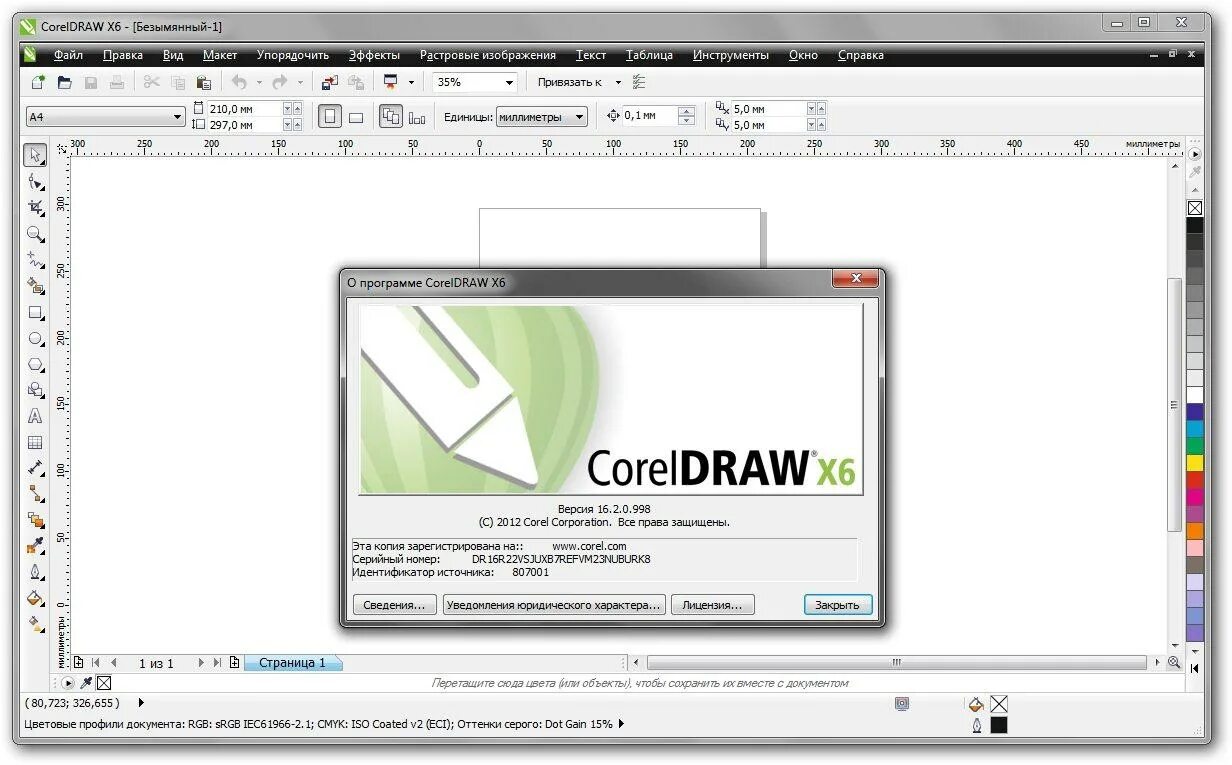This screenshot has height=765, width=1232.
Task: Select the Rectangle tool
Action: click(x=36, y=312)
